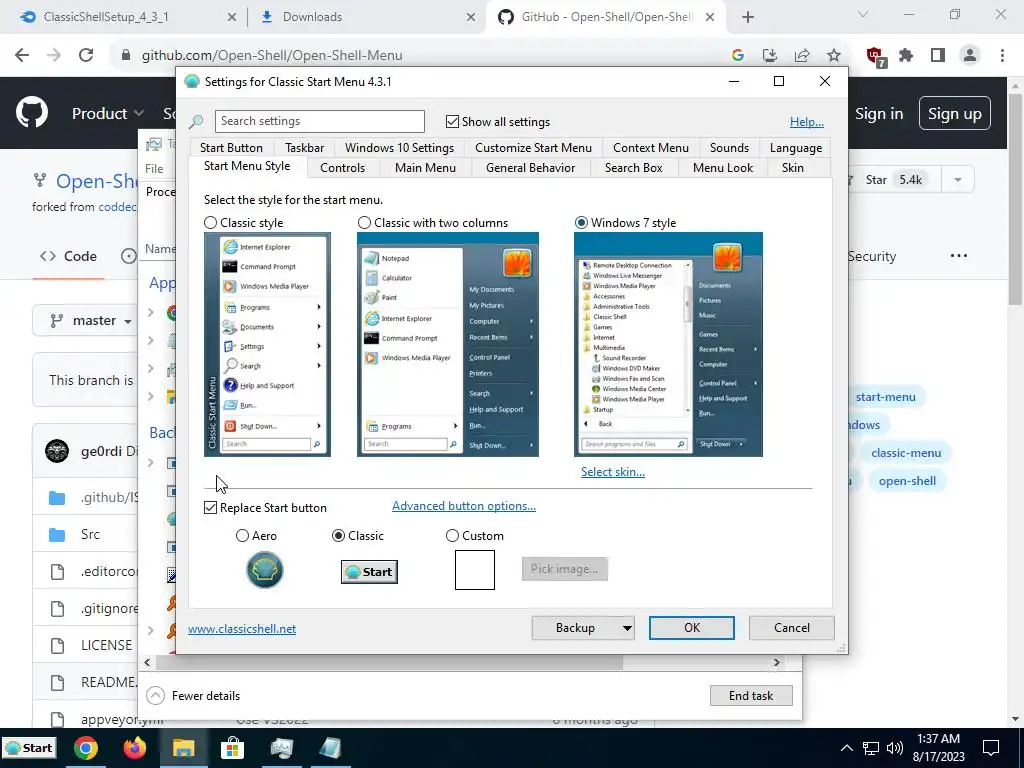Open Google Chrome from the taskbar
The image size is (1024, 768).
(86, 748)
